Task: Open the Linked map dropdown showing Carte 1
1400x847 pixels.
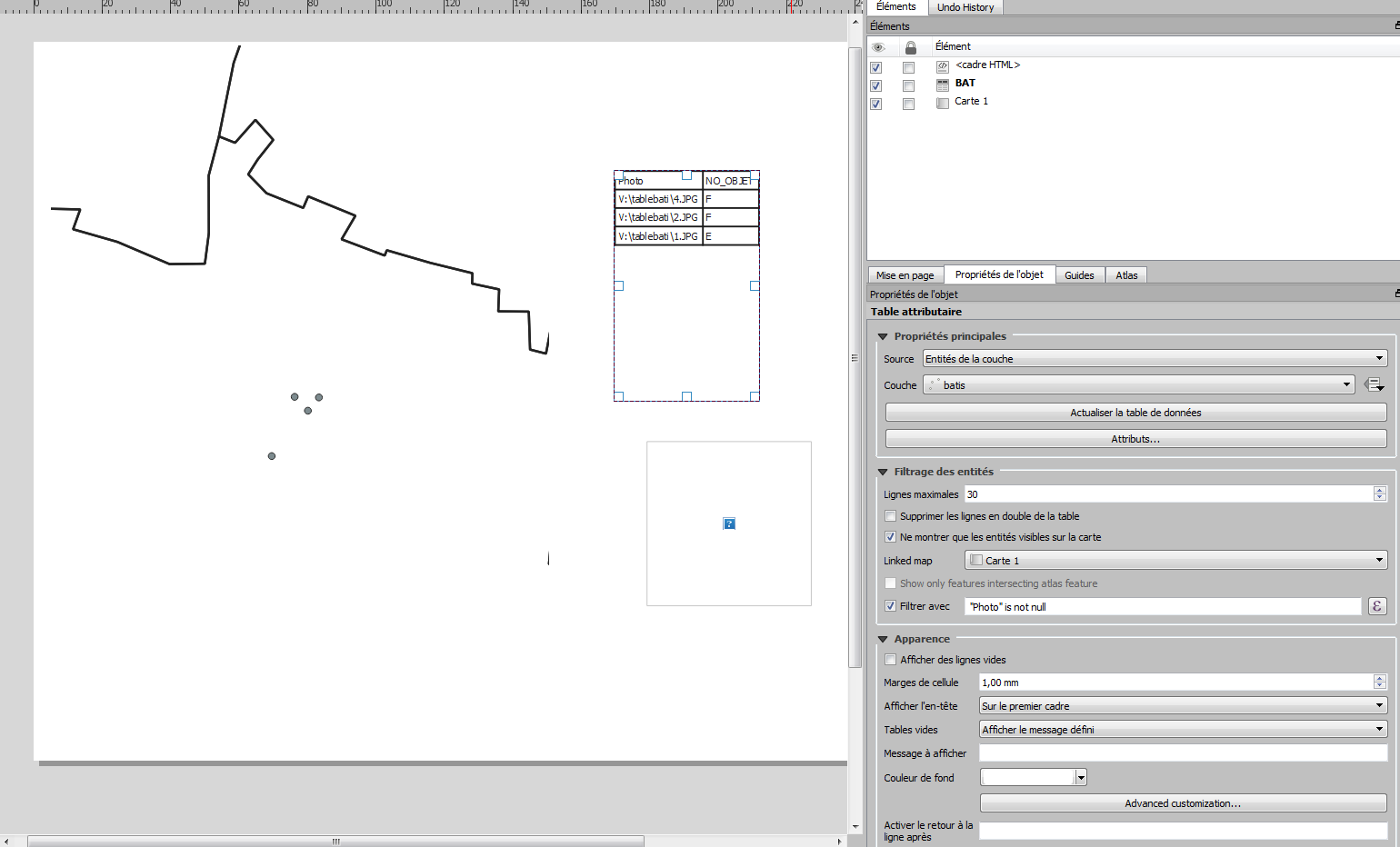Action: click(x=1176, y=561)
